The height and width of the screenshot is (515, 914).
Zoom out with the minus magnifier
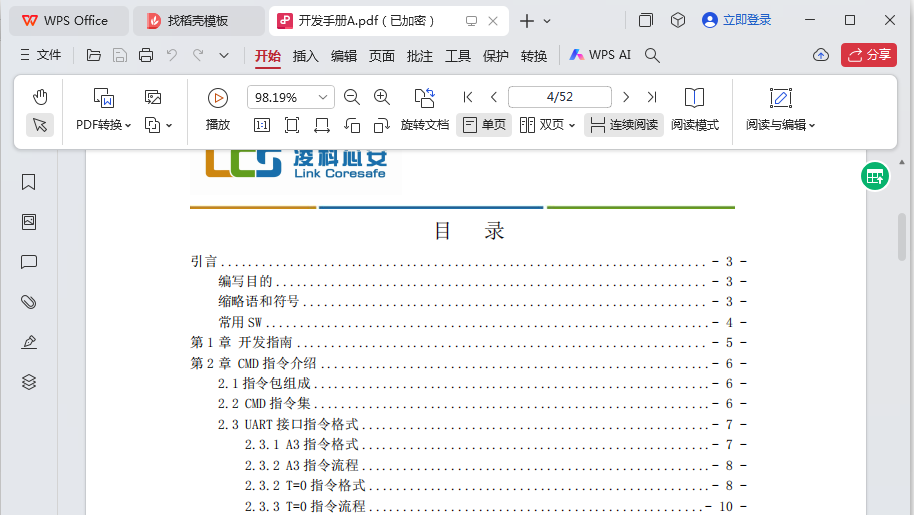point(351,97)
